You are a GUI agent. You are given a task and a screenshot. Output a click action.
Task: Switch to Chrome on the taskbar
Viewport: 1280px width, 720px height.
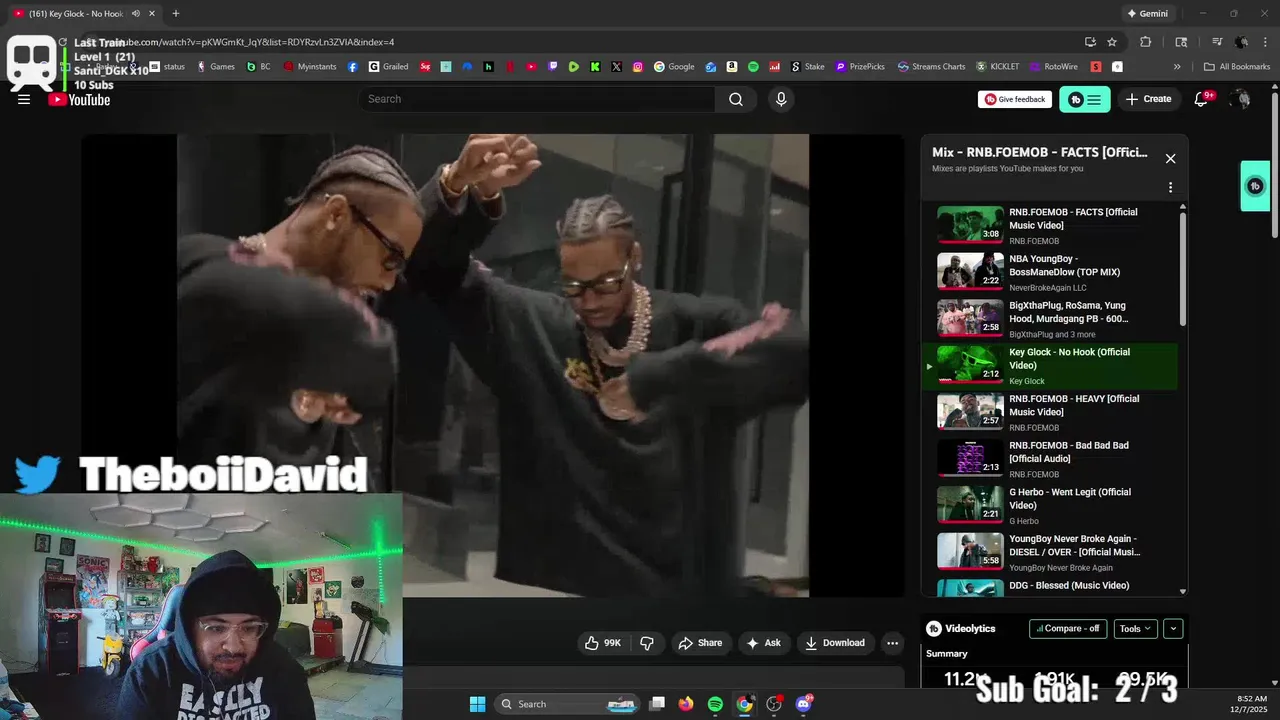pyautogui.click(x=744, y=704)
